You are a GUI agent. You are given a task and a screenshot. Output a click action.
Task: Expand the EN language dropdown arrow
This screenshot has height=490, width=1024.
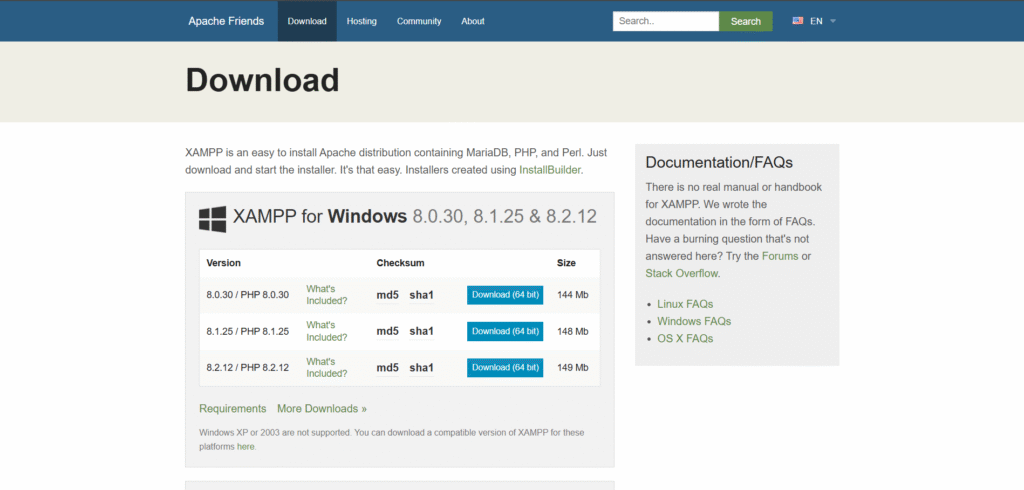point(833,21)
